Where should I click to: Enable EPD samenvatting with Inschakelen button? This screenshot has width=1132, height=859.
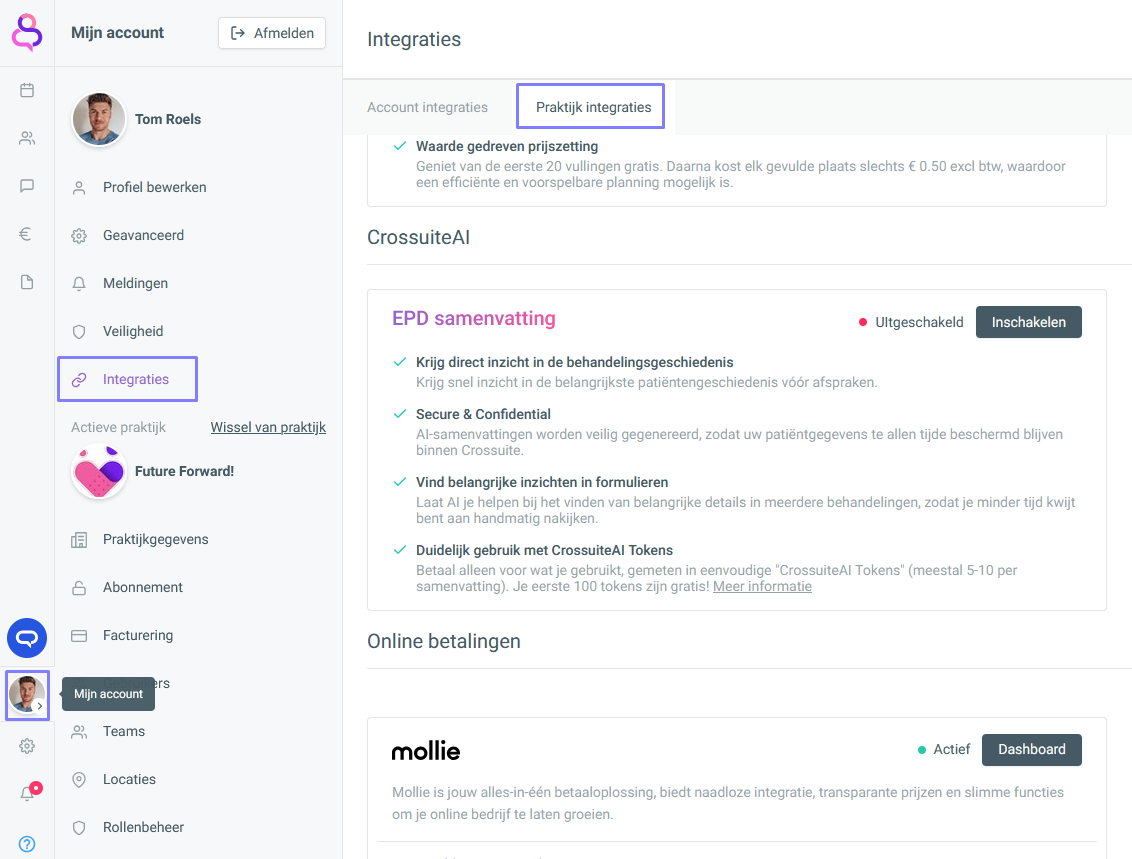[x=1028, y=322]
